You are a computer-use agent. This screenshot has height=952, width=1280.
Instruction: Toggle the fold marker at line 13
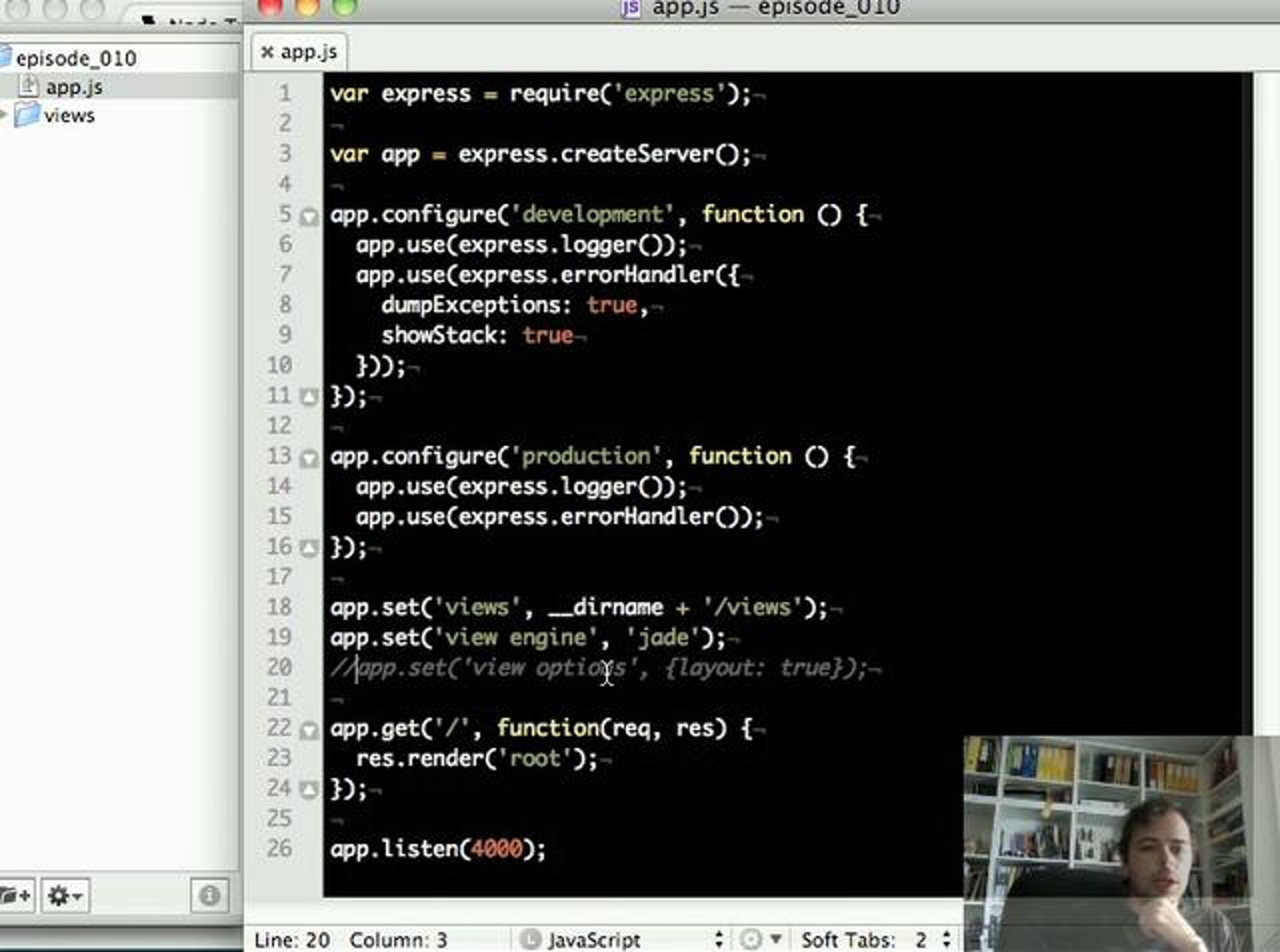[309, 458]
